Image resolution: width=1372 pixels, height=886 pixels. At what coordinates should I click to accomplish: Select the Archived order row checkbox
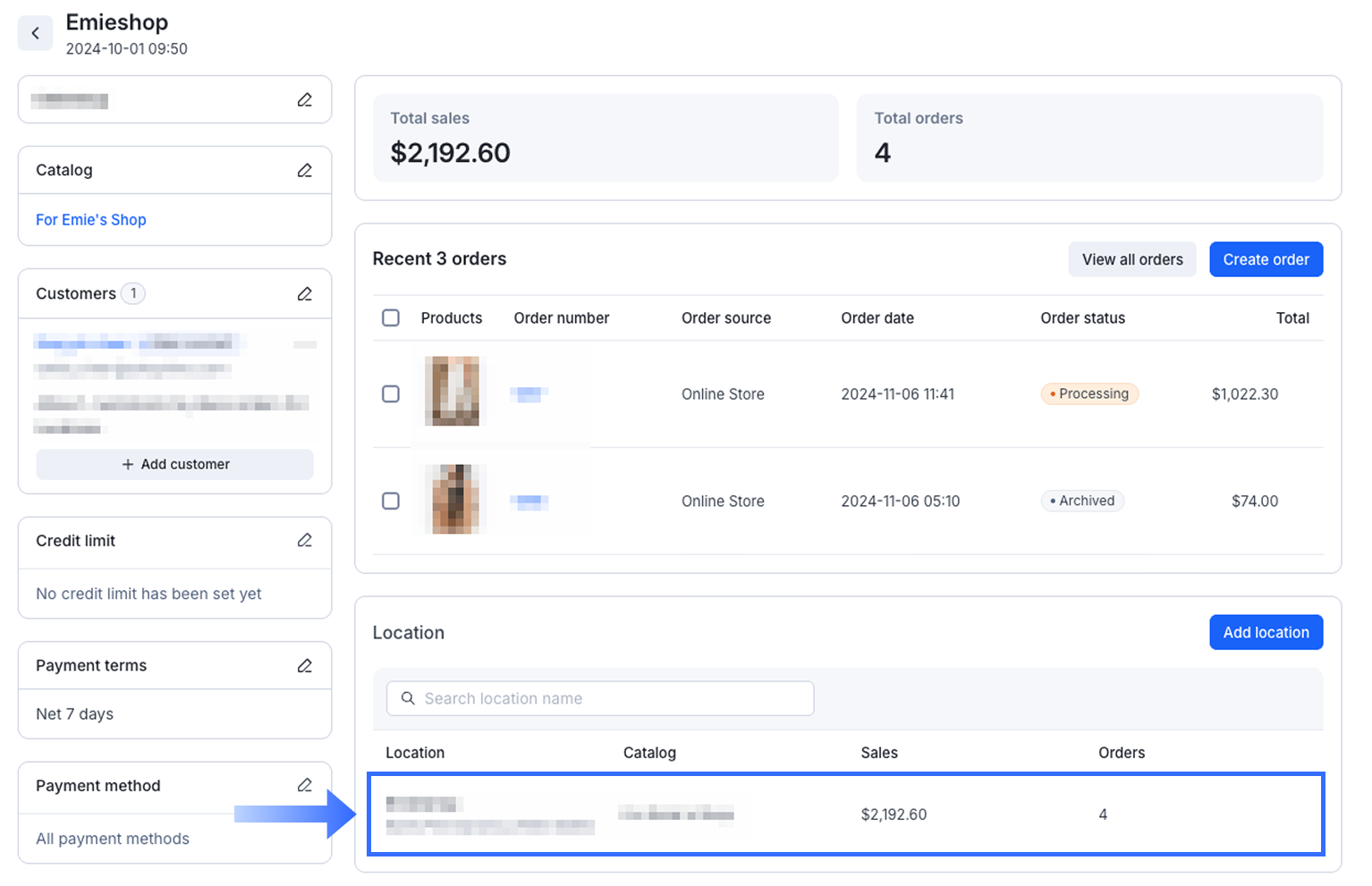tap(391, 502)
